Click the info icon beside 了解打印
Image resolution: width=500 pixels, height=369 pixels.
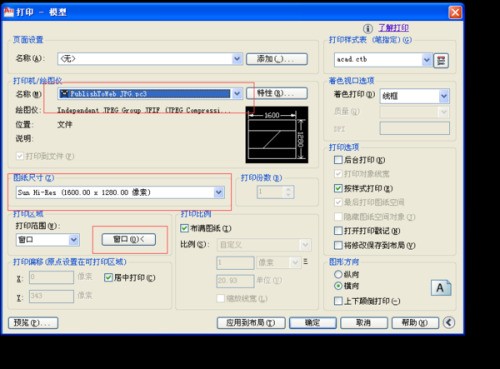[x=368, y=29]
